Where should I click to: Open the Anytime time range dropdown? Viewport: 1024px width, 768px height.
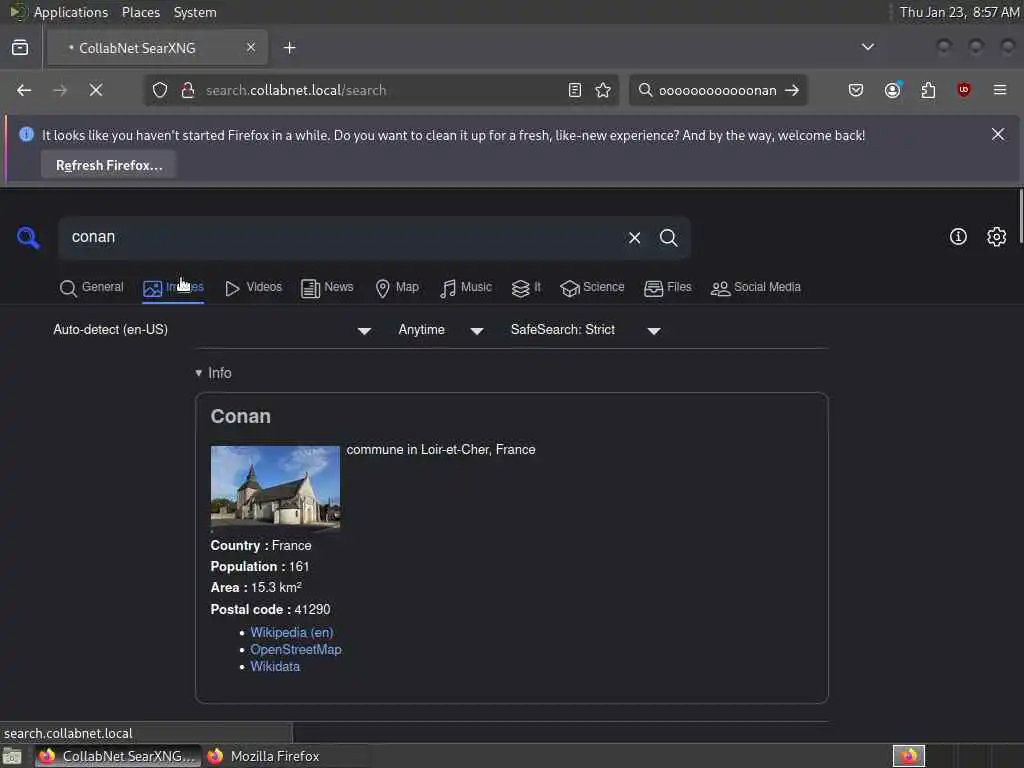441,330
